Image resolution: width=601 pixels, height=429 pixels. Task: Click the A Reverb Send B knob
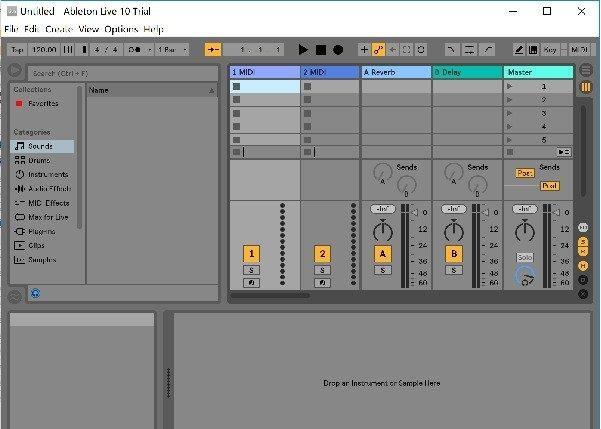[x=406, y=185]
